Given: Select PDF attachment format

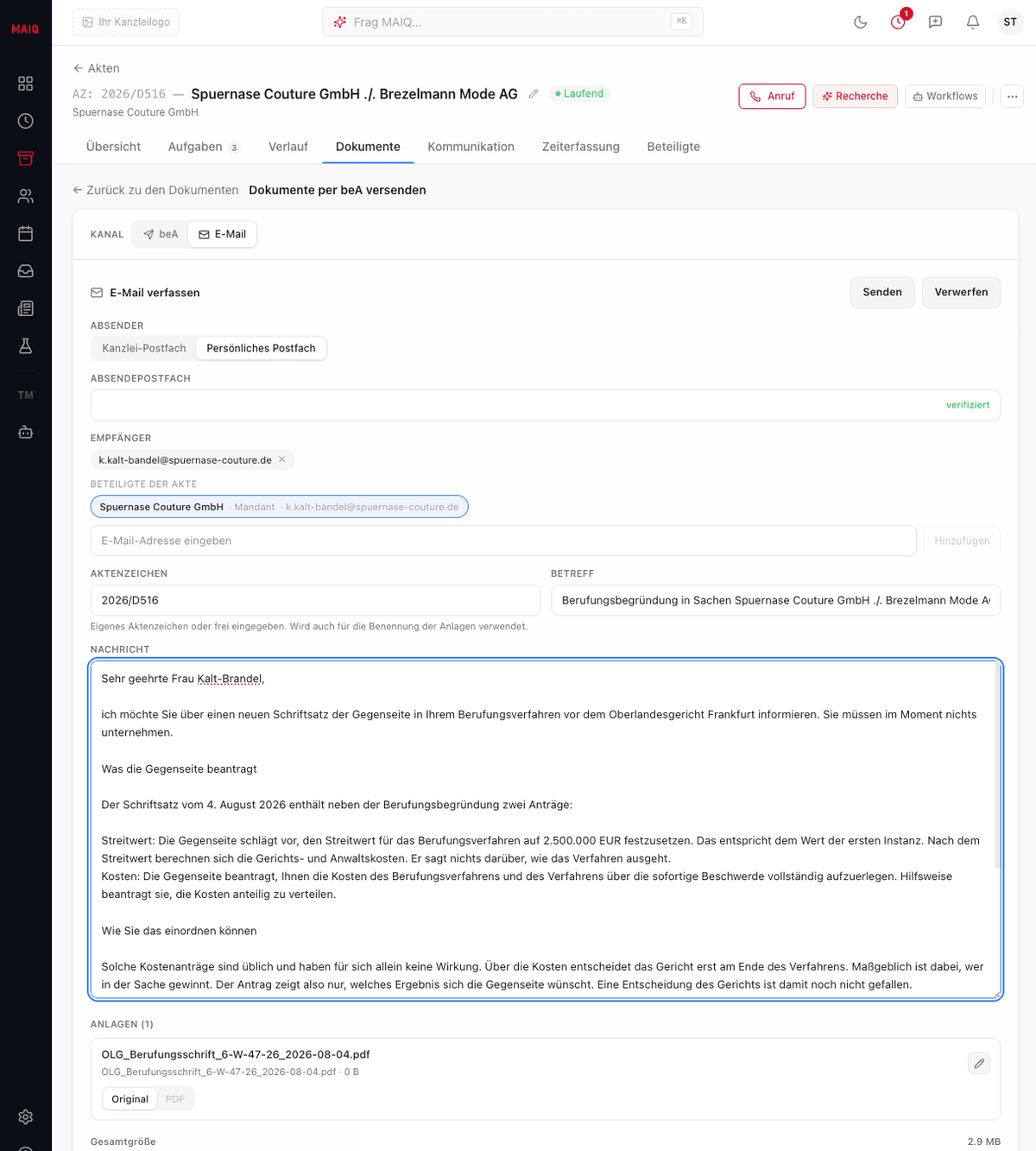Looking at the screenshot, I should click(x=175, y=1099).
